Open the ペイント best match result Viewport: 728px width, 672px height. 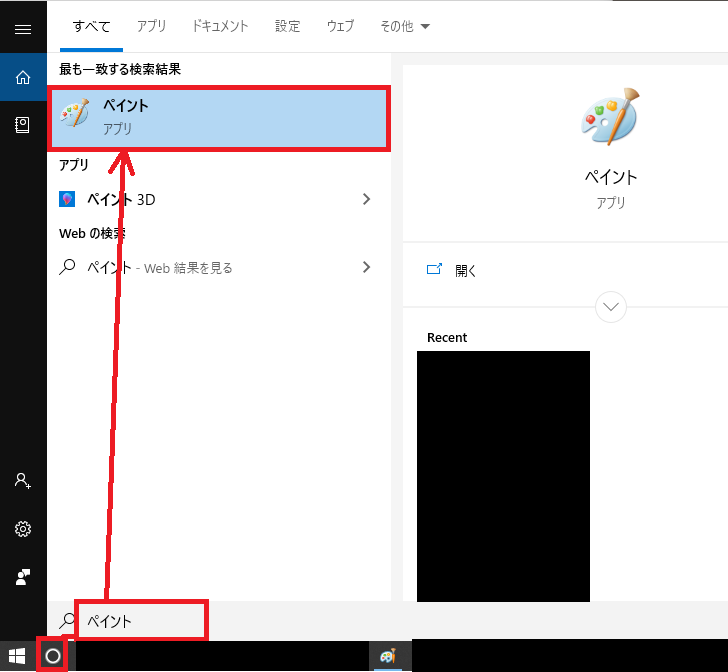[x=219, y=118]
